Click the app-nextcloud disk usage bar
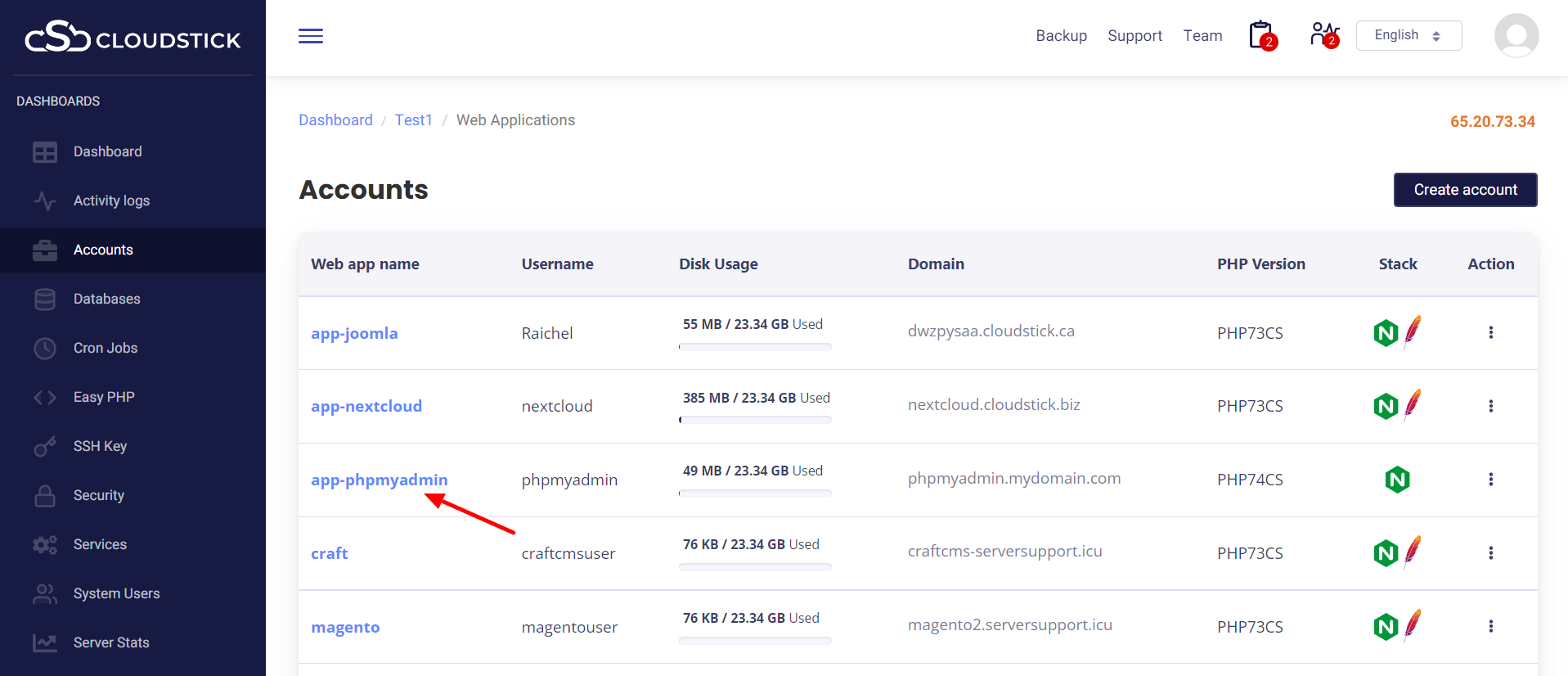 (755, 420)
